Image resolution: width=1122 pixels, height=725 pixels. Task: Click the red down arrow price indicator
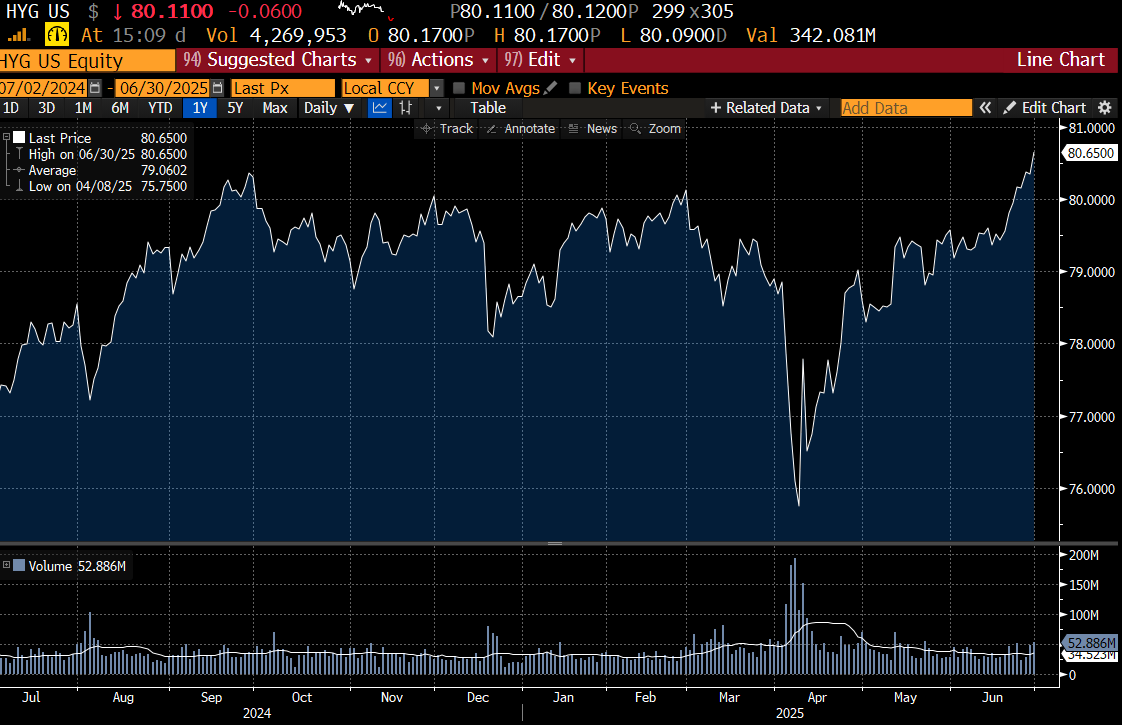coord(117,11)
